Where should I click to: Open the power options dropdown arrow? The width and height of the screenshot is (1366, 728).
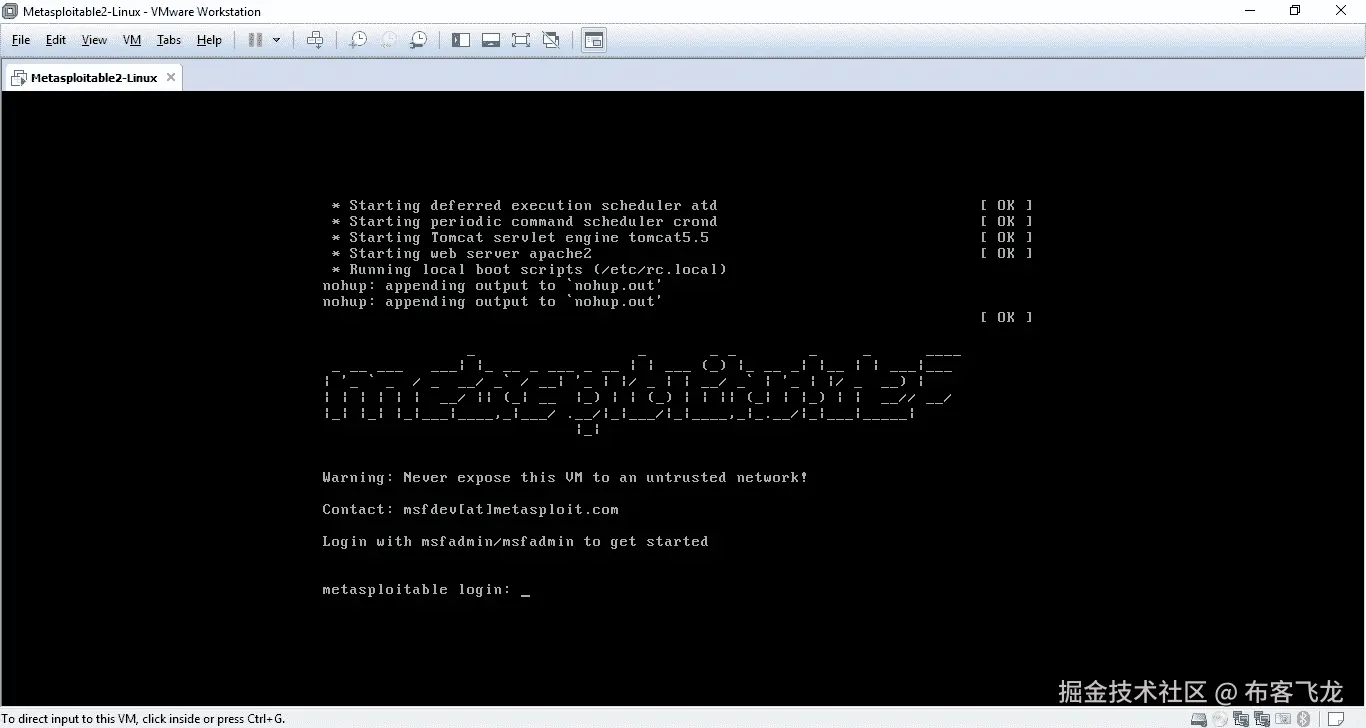(x=277, y=40)
